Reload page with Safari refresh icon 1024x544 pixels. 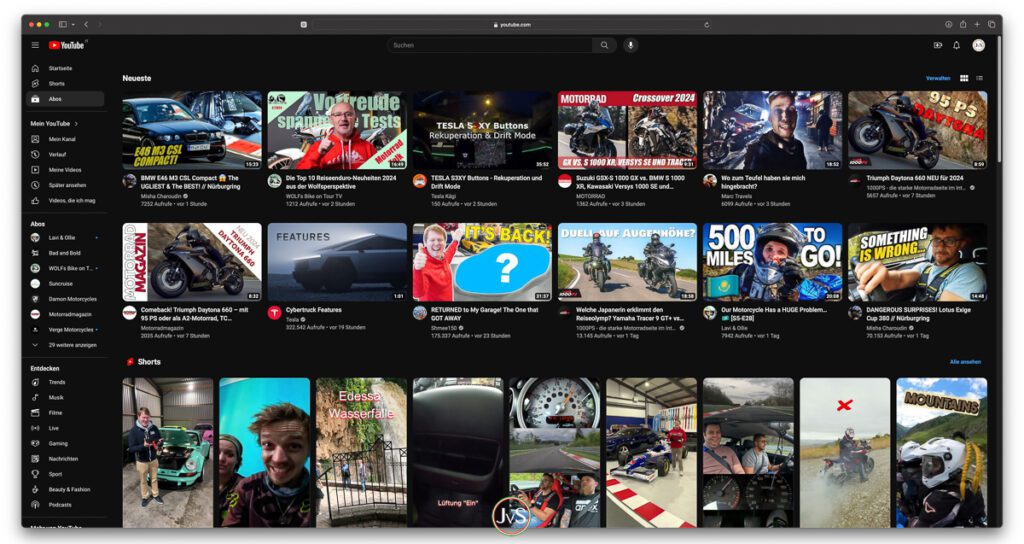[707, 24]
